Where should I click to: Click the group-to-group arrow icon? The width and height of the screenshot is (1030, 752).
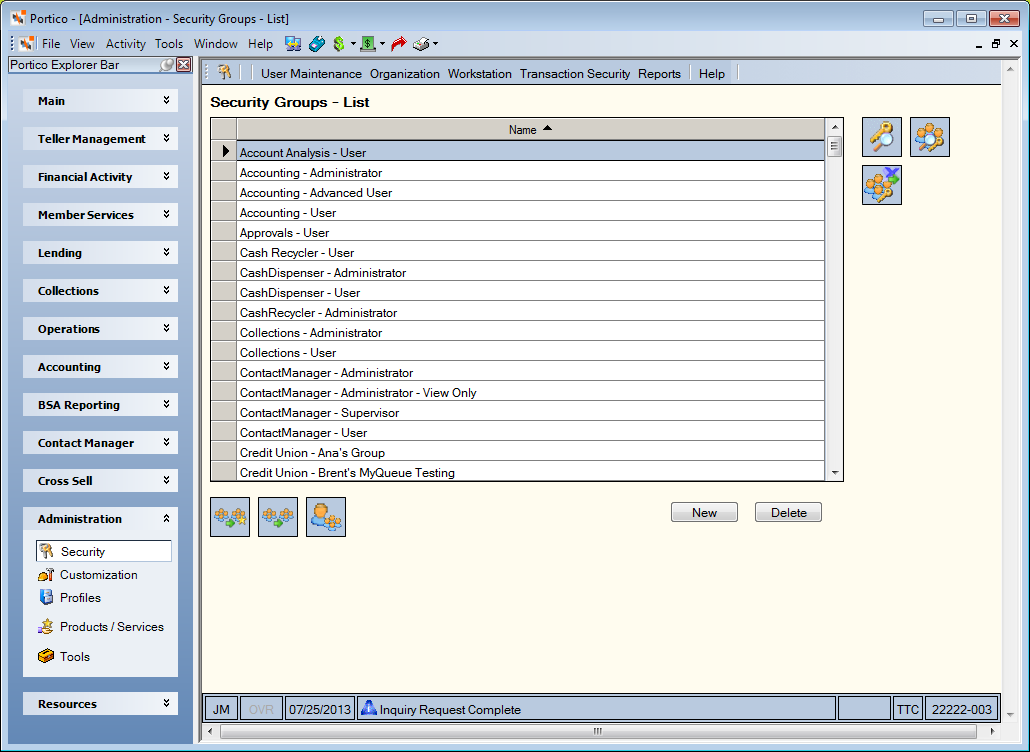click(278, 517)
